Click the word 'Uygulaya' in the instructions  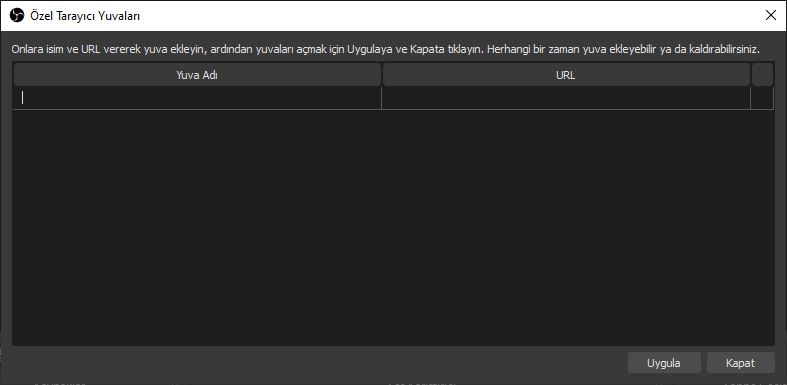369,50
